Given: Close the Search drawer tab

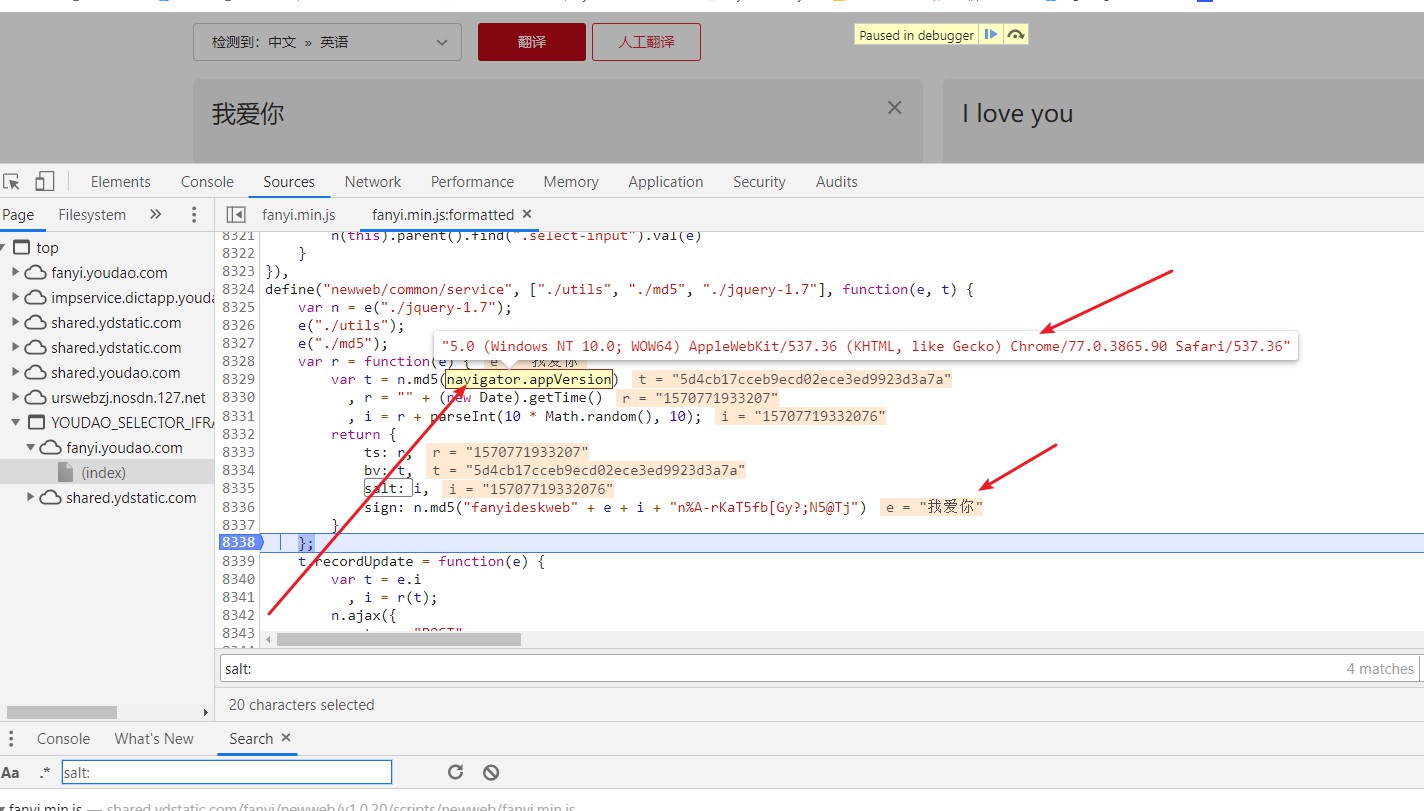Looking at the screenshot, I should point(286,738).
